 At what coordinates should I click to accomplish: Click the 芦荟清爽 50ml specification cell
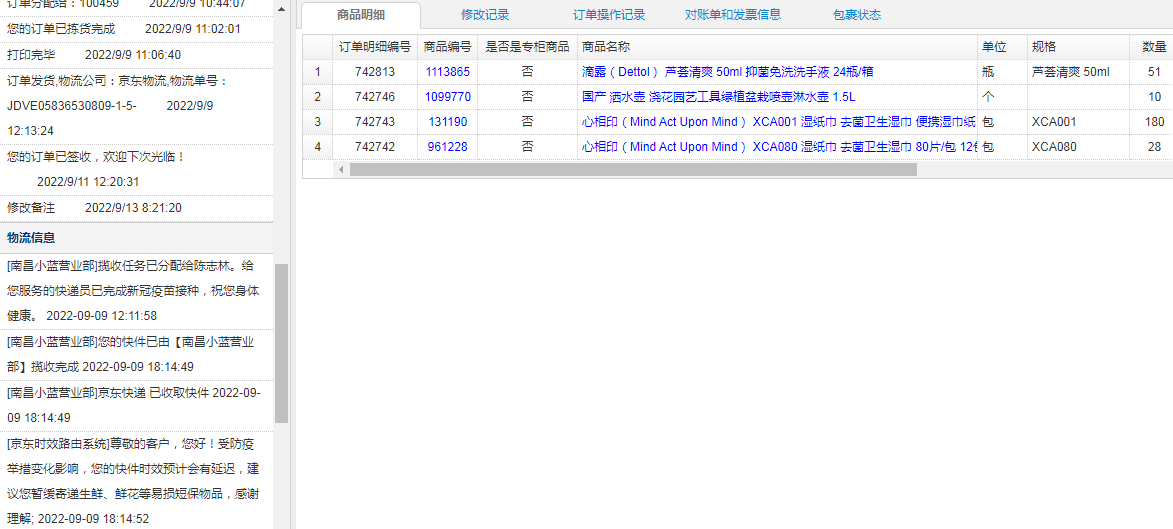point(1079,73)
